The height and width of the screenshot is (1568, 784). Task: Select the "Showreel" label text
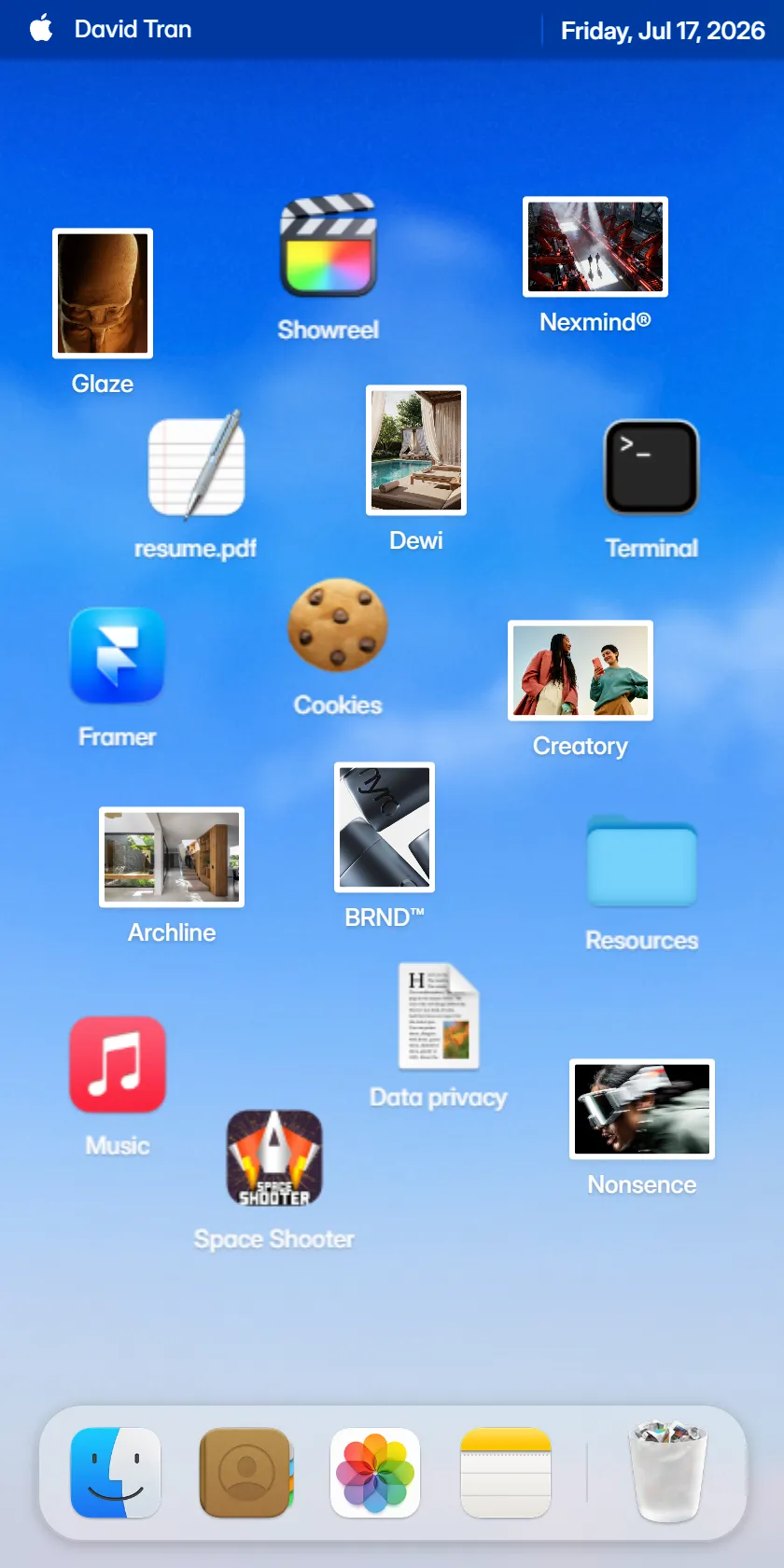pos(329,329)
